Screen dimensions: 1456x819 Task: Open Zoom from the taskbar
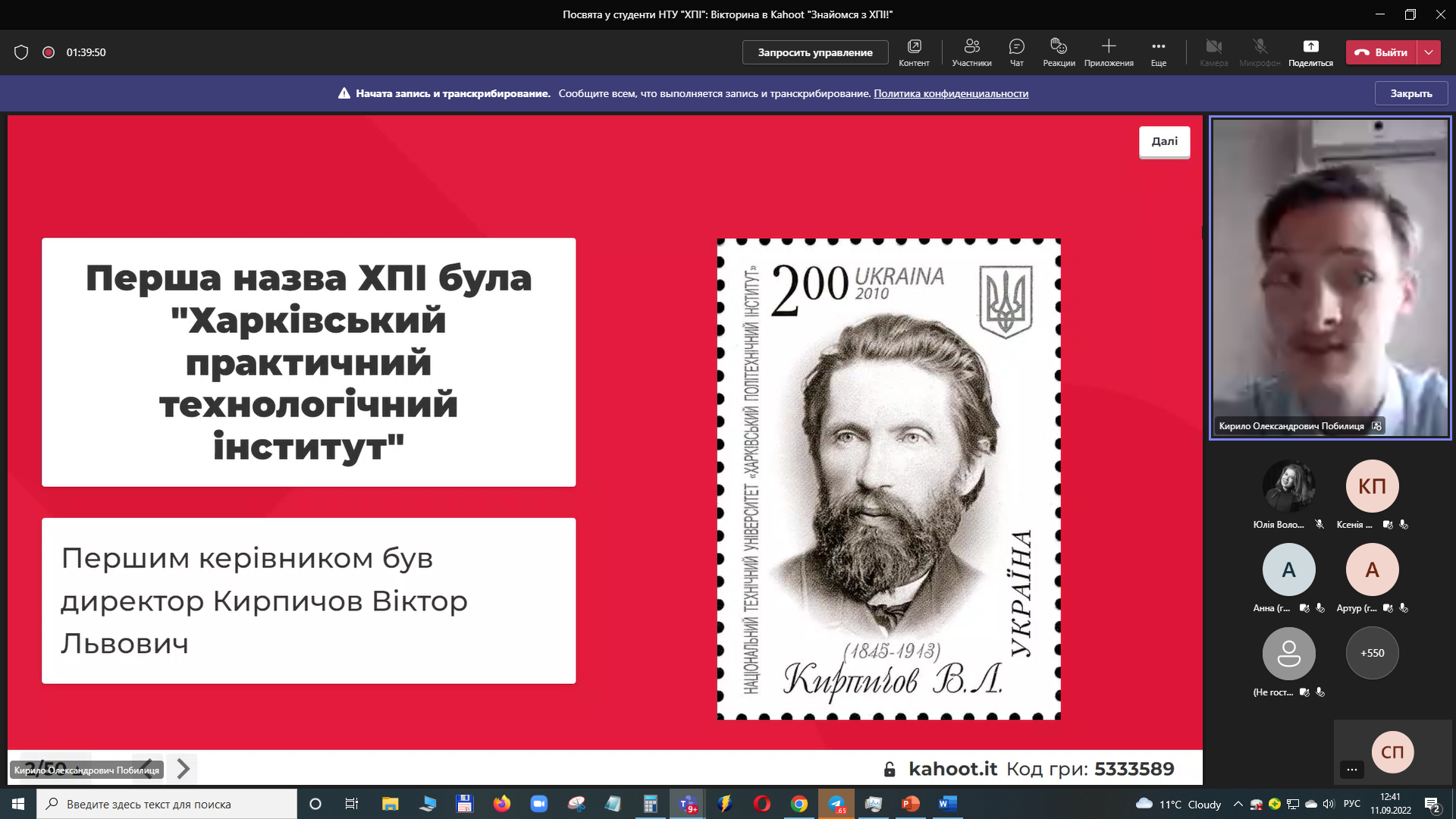point(538,804)
